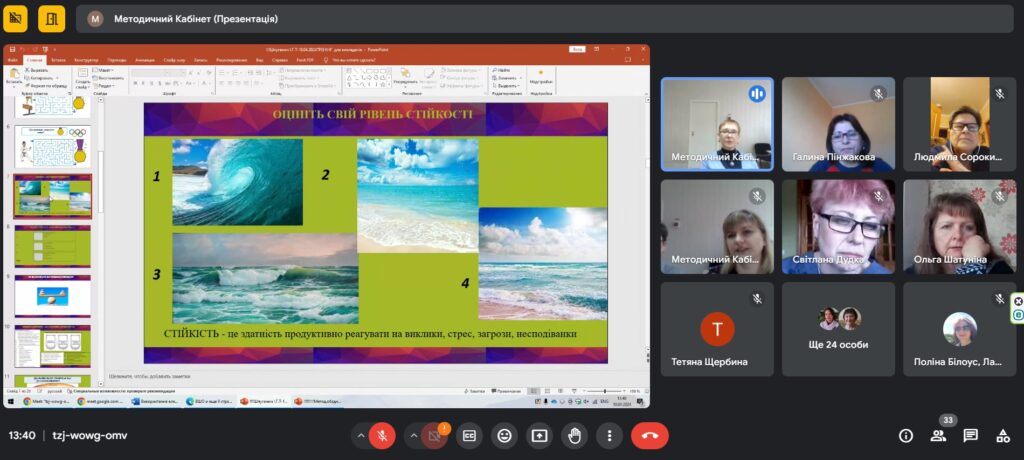
Task: Turn on the camera in the Meet toolbar
Action: (434, 436)
